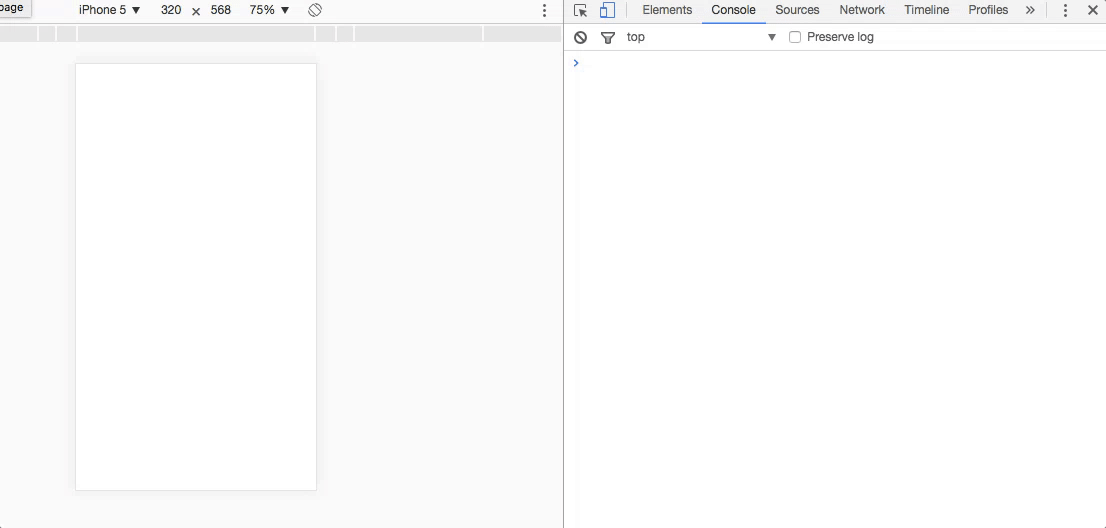1106x528 pixels.
Task: Show more DevTools tabs chevron
Action: [x=1031, y=11]
